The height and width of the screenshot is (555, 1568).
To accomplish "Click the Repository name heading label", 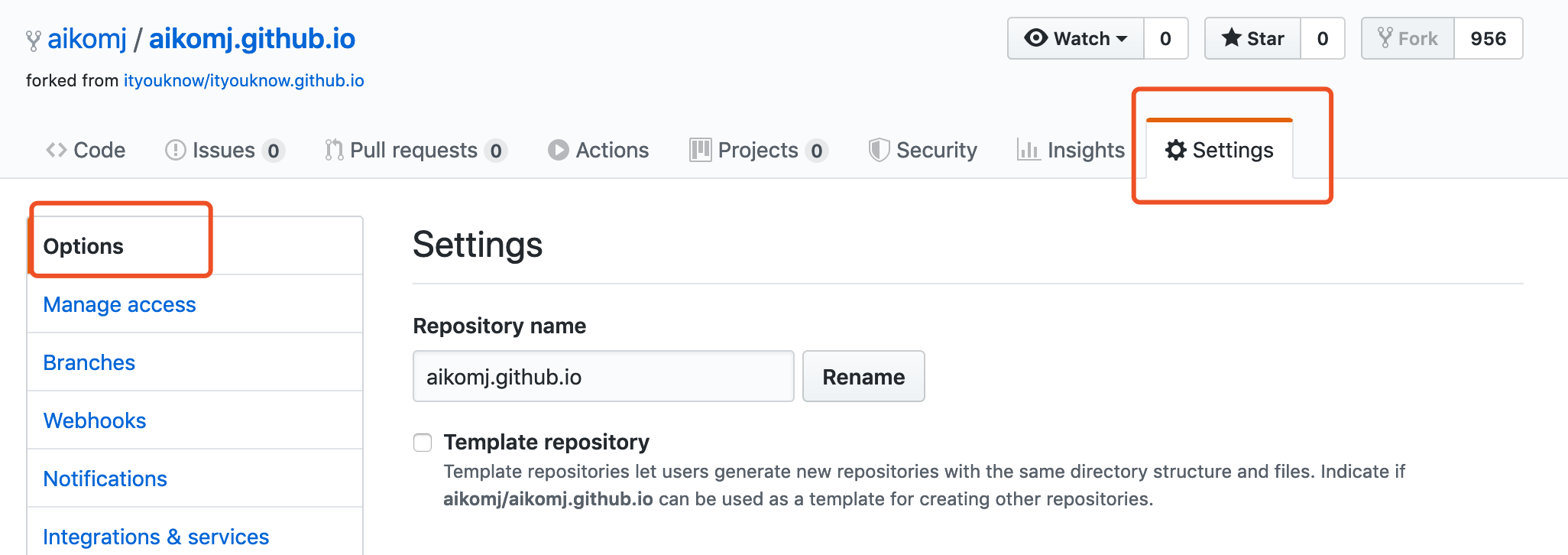I will 500,326.
